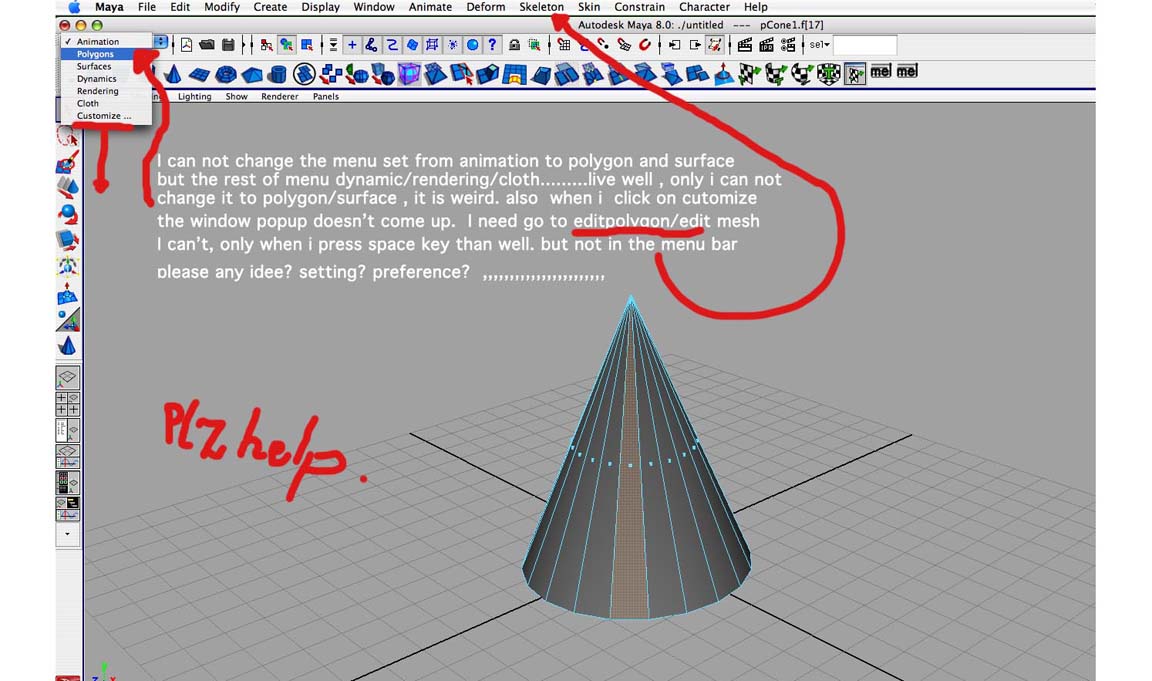Click the highlighted UV checker shelf icon
This screenshot has width=1152, height=681.
click(854, 73)
